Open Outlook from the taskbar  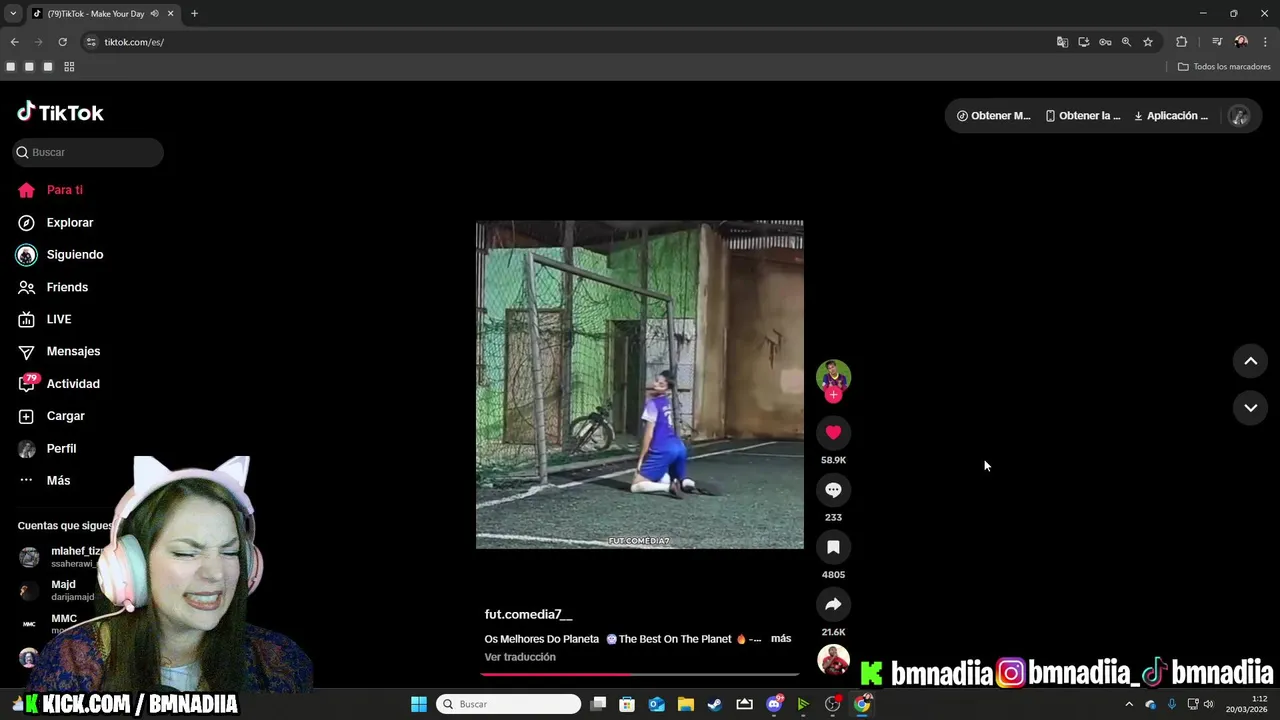pyautogui.click(x=656, y=704)
